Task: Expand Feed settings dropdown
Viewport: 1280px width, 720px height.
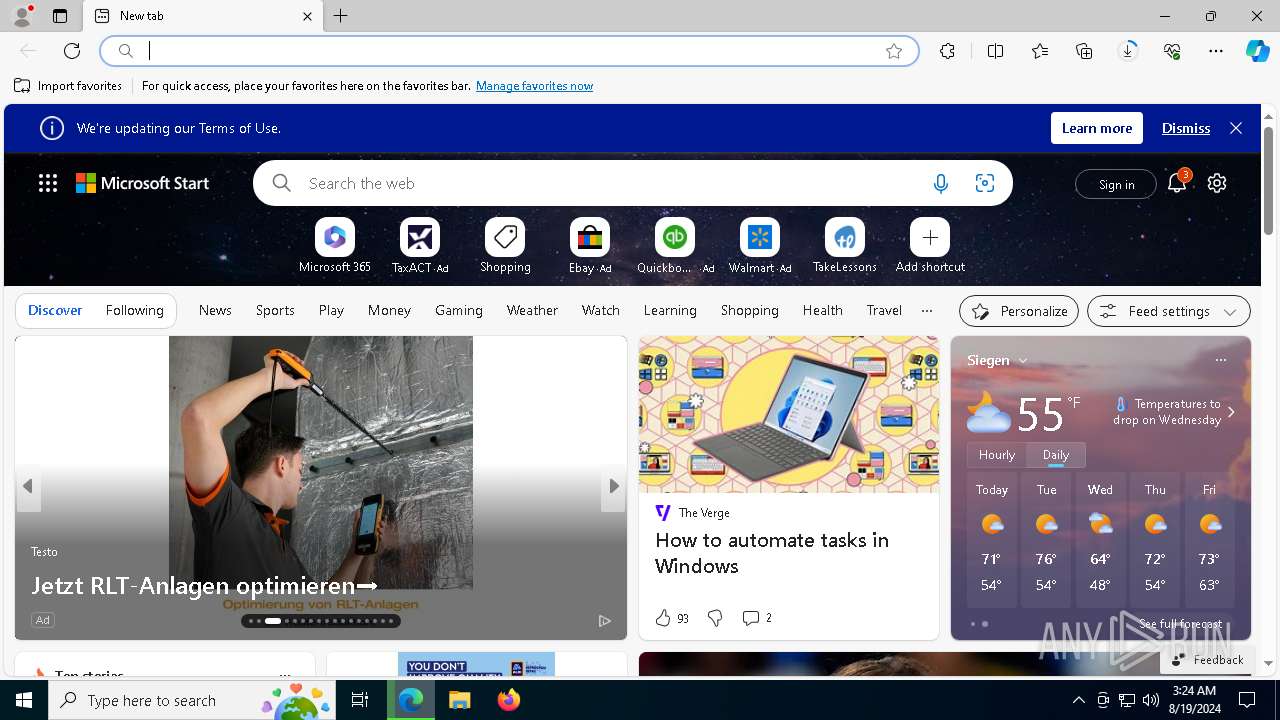Action: point(1169,311)
